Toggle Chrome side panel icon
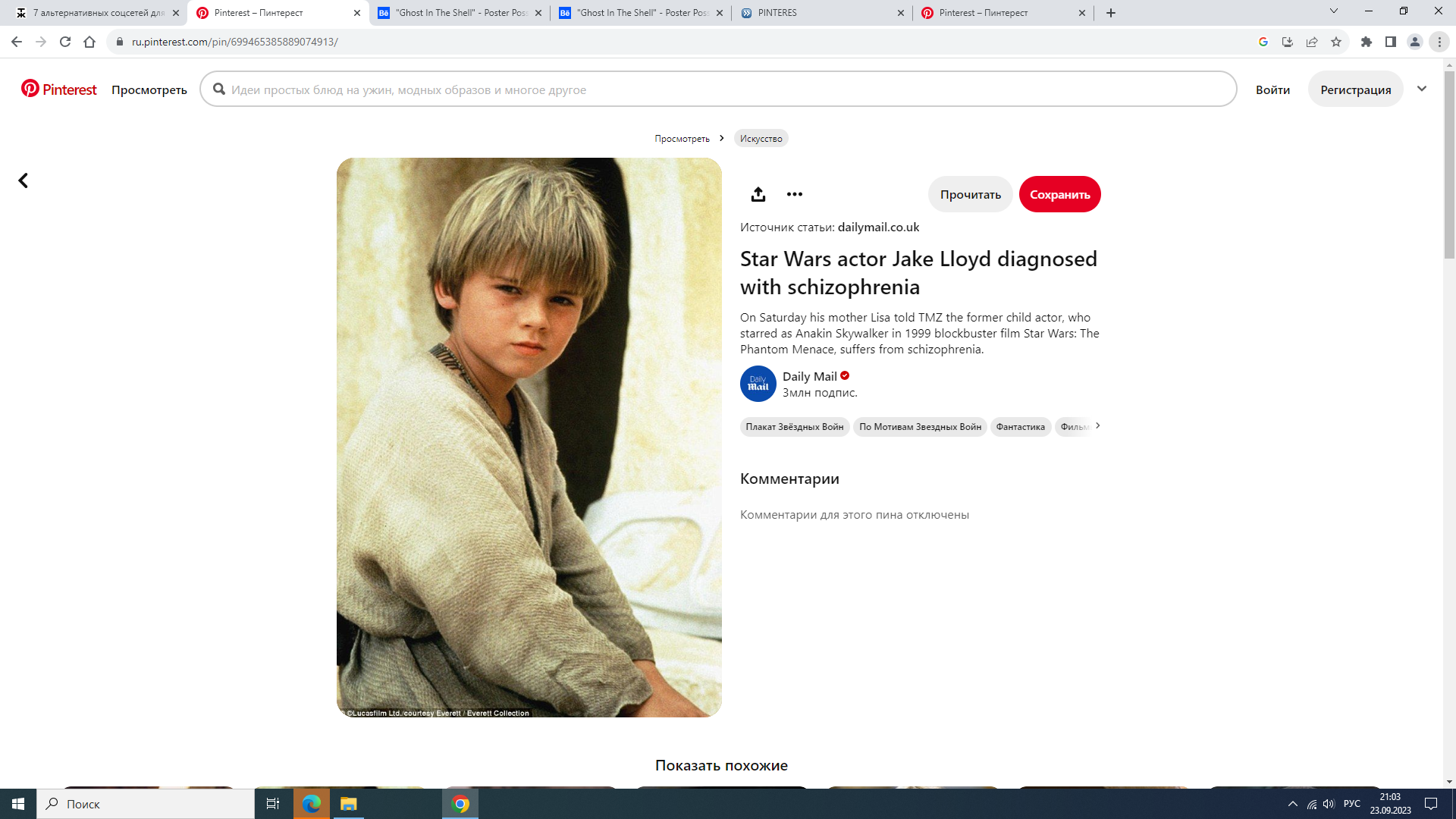This screenshot has width=1456, height=819. click(x=1391, y=42)
